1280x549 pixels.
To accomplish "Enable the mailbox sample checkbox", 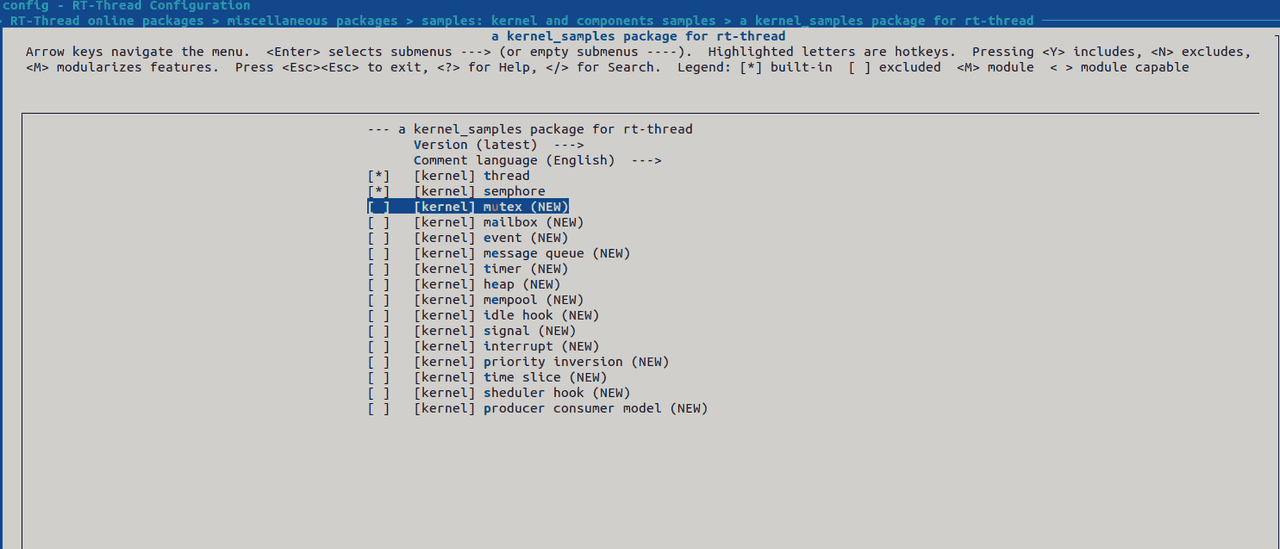I will [x=378, y=222].
